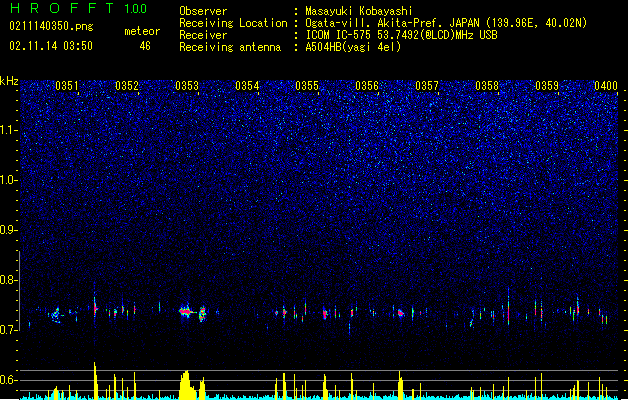Click the meteor label
This screenshot has height=400, width=629.
tap(142, 31)
